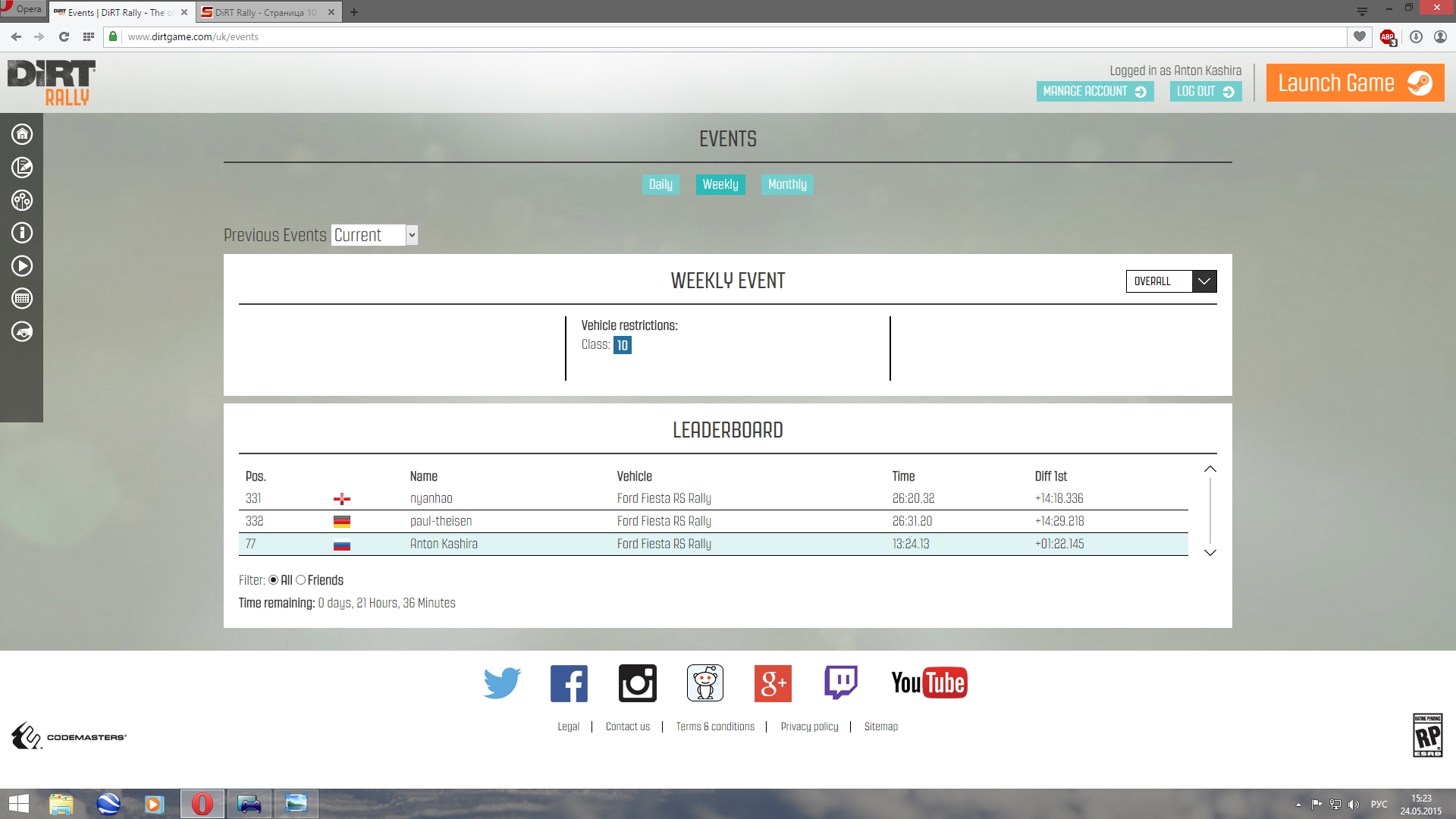Open the videos play icon in sidebar
This screenshot has width=1456, height=819.
22,266
